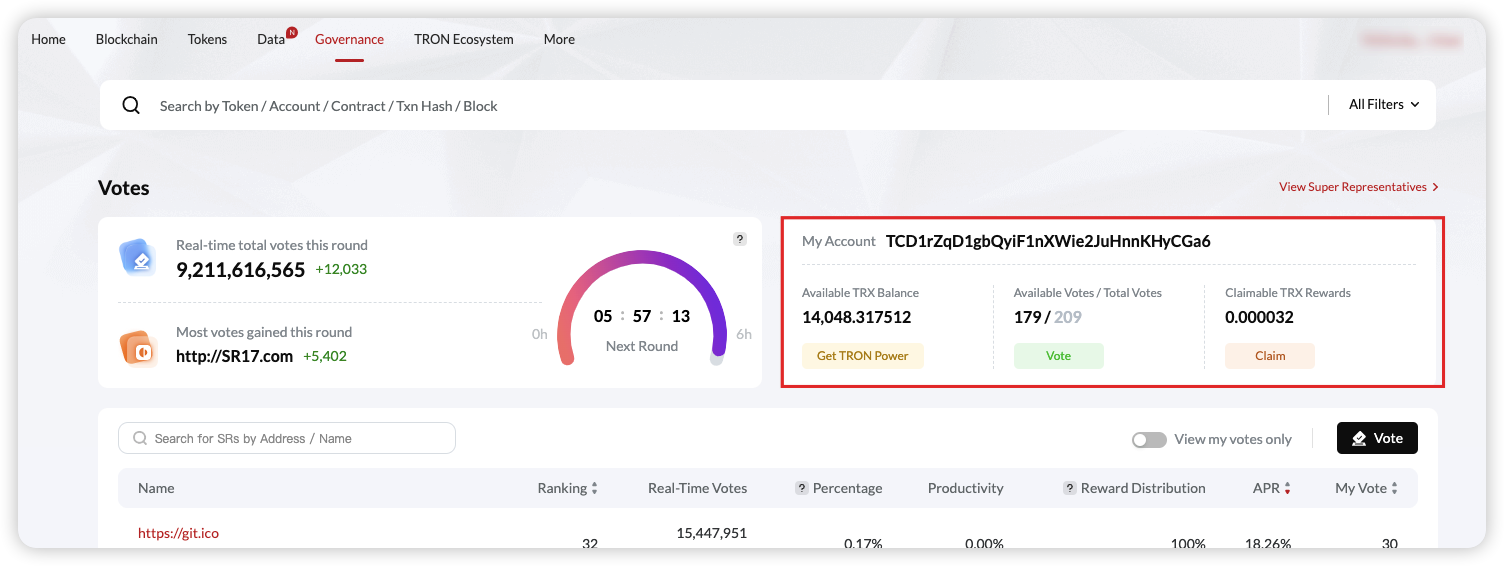Click the 15,447,951 votes cell
This screenshot has height=566, width=1504.
click(712, 533)
